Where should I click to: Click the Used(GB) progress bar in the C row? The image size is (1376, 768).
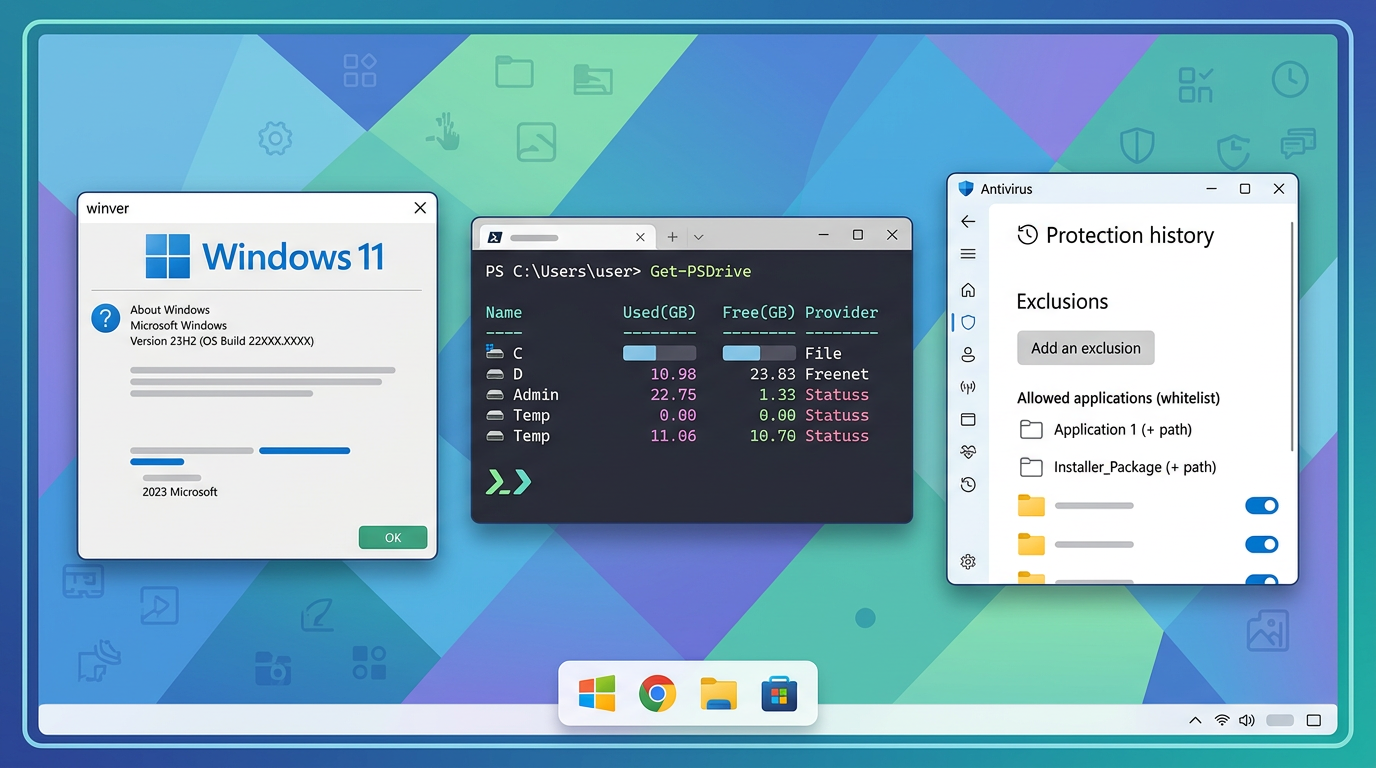point(660,353)
